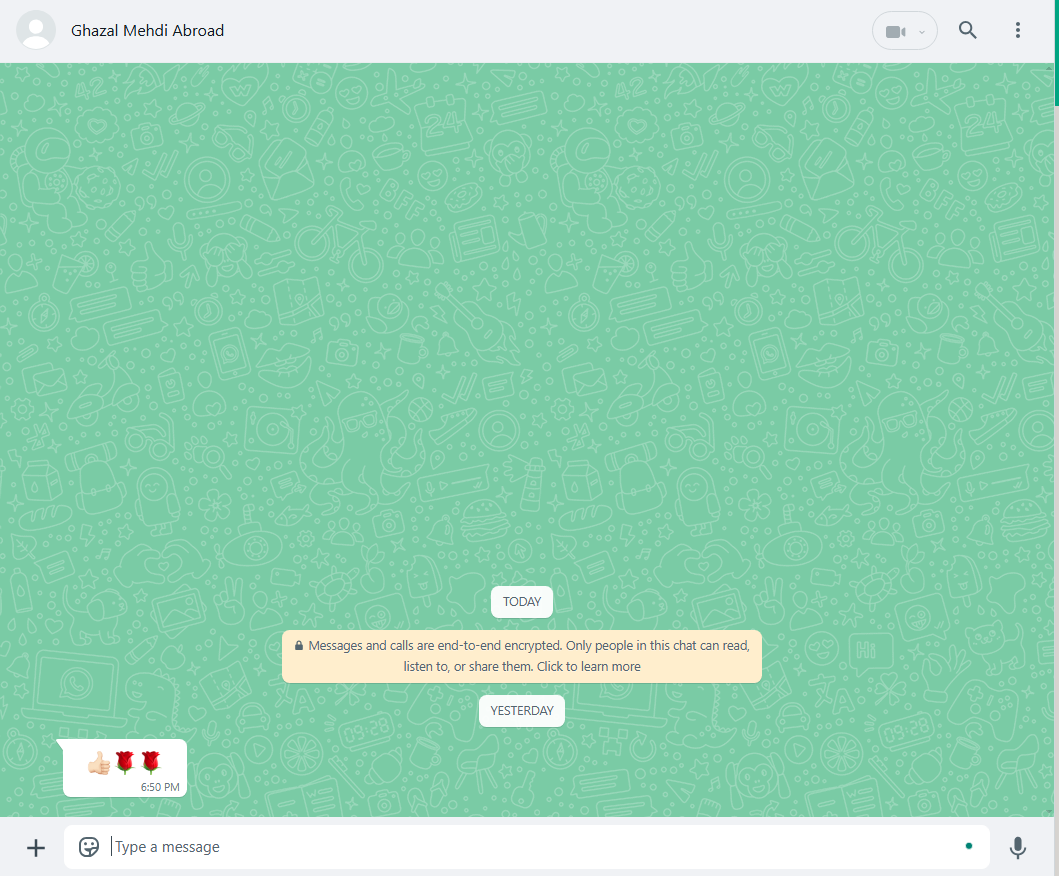
Task: Open Ghazal Mehdi Abroad contact info
Action: [x=147, y=31]
